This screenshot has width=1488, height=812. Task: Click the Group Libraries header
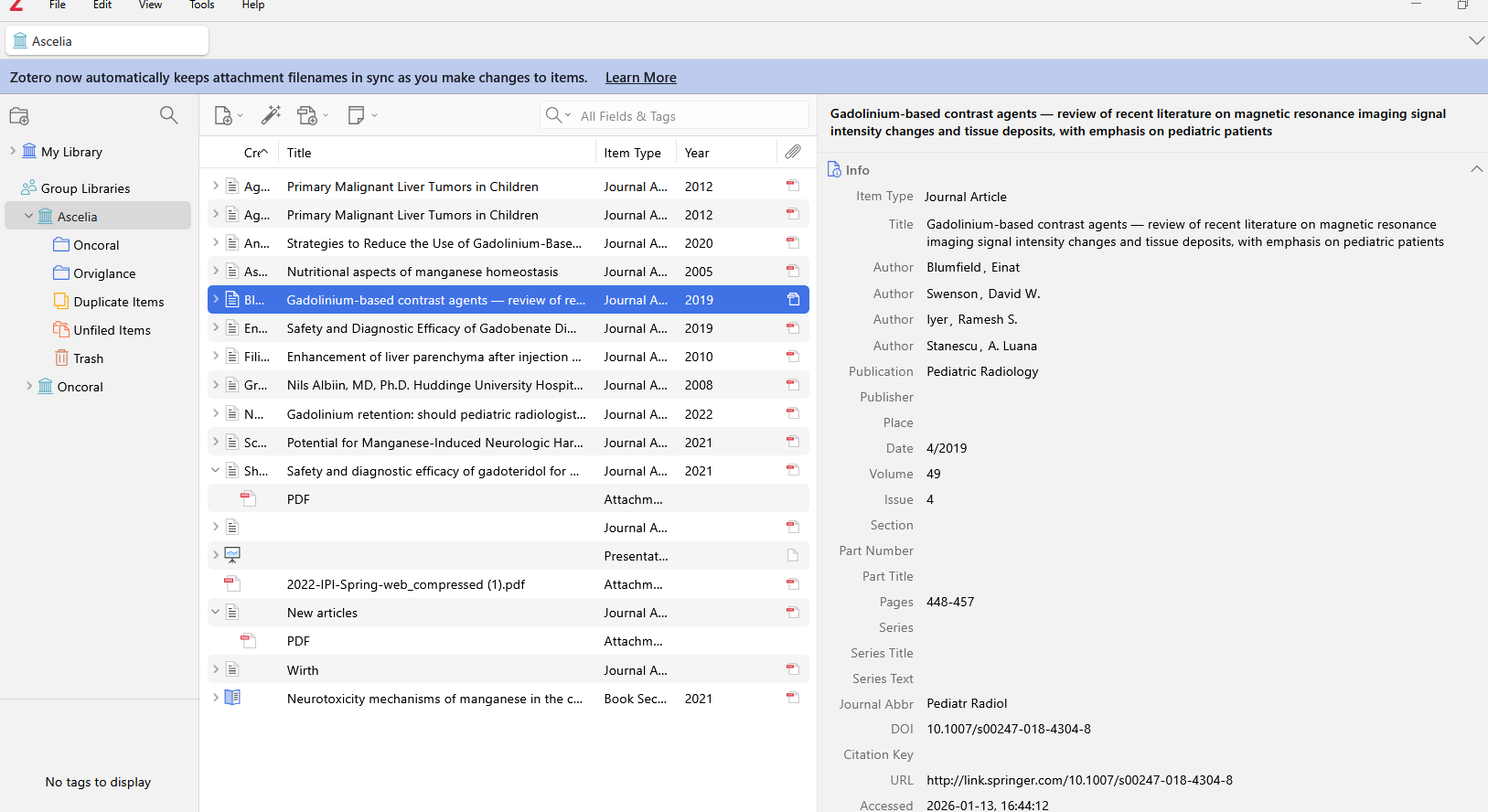85,188
